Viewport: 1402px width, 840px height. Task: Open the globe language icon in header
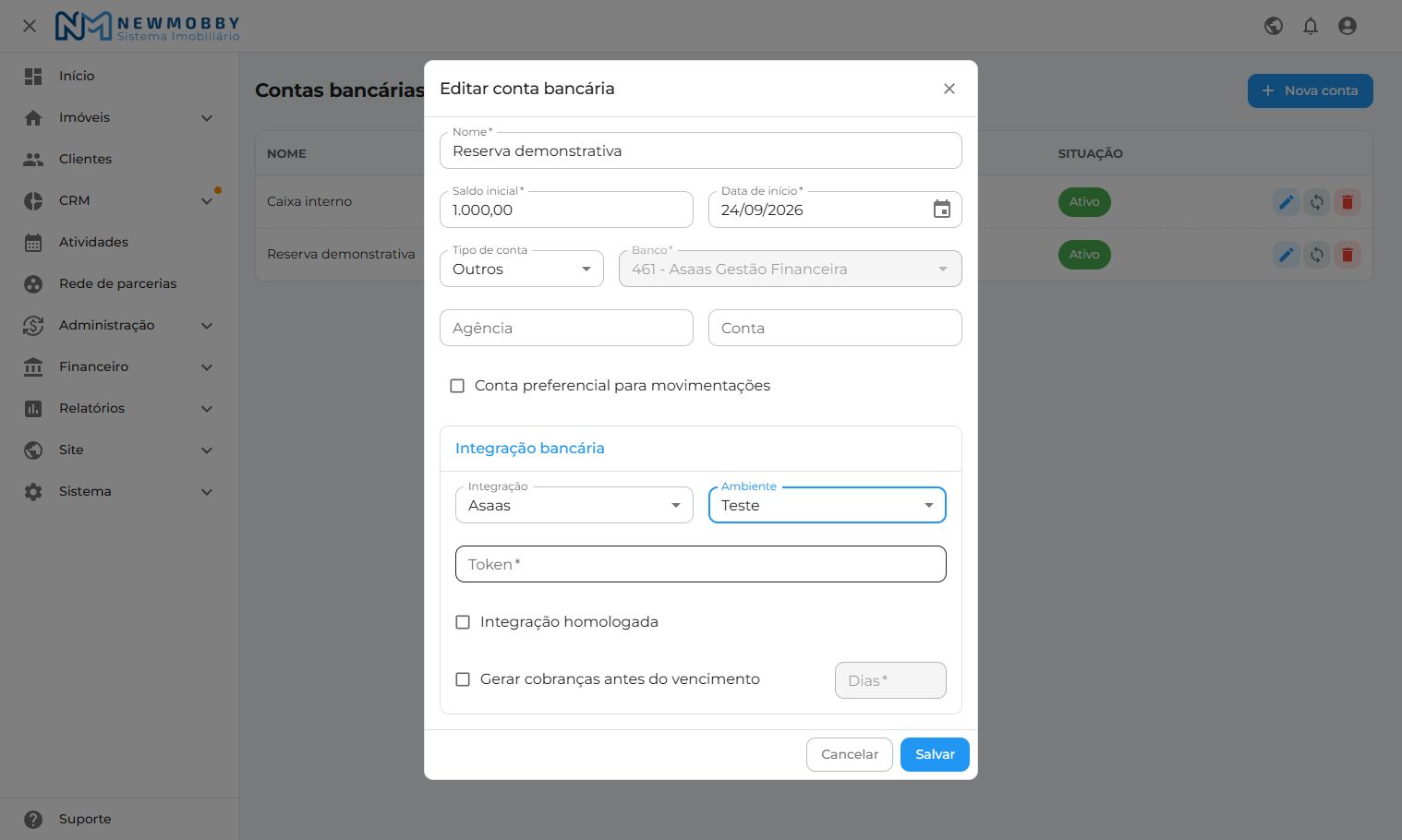pyautogui.click(x=1274, y=26)
